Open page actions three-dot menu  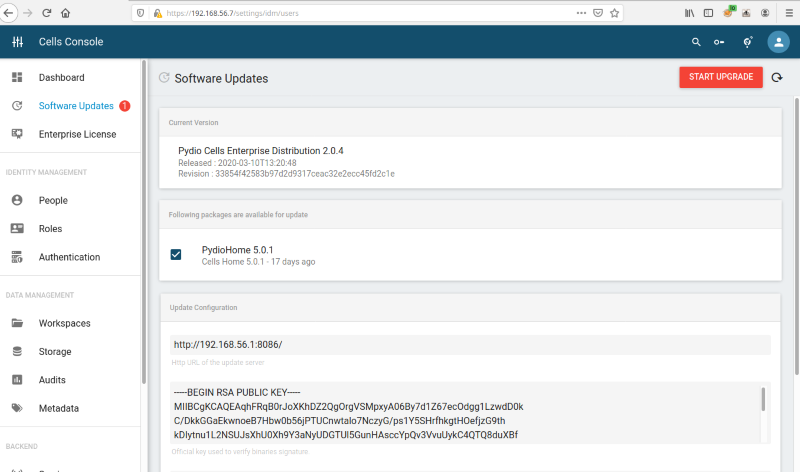pos(581,13)
